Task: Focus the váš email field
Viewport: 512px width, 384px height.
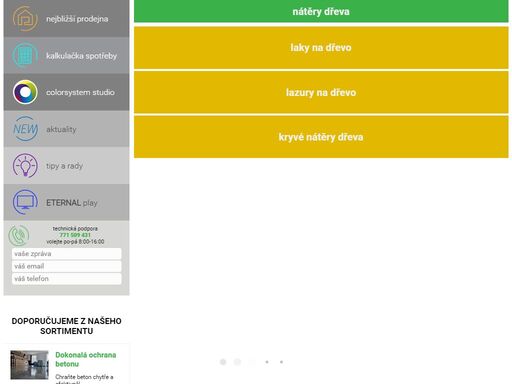Action: click(x=67, y=266)
